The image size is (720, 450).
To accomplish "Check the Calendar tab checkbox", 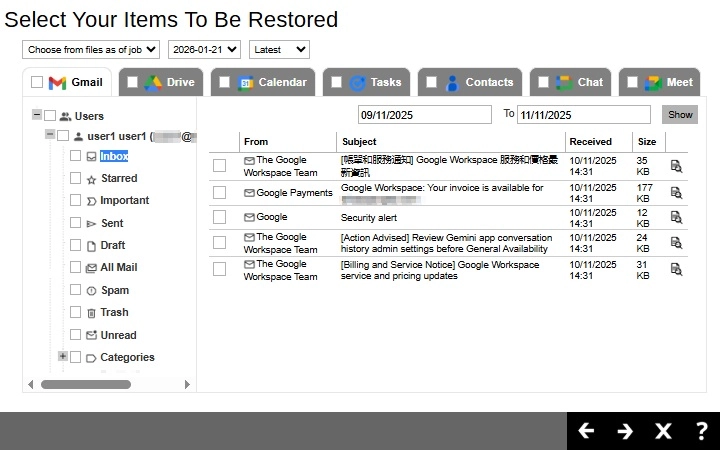I will (224, 82).
